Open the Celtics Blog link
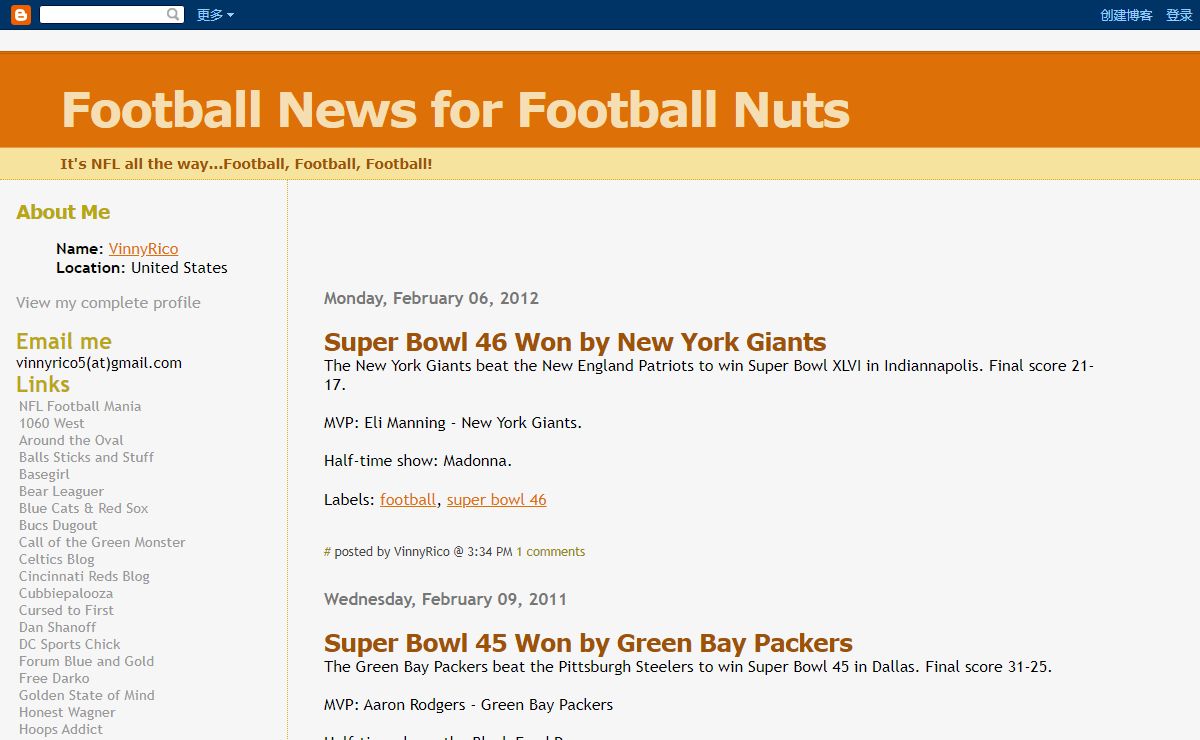This screenshot has height=740, width=1200. [56, 559]
